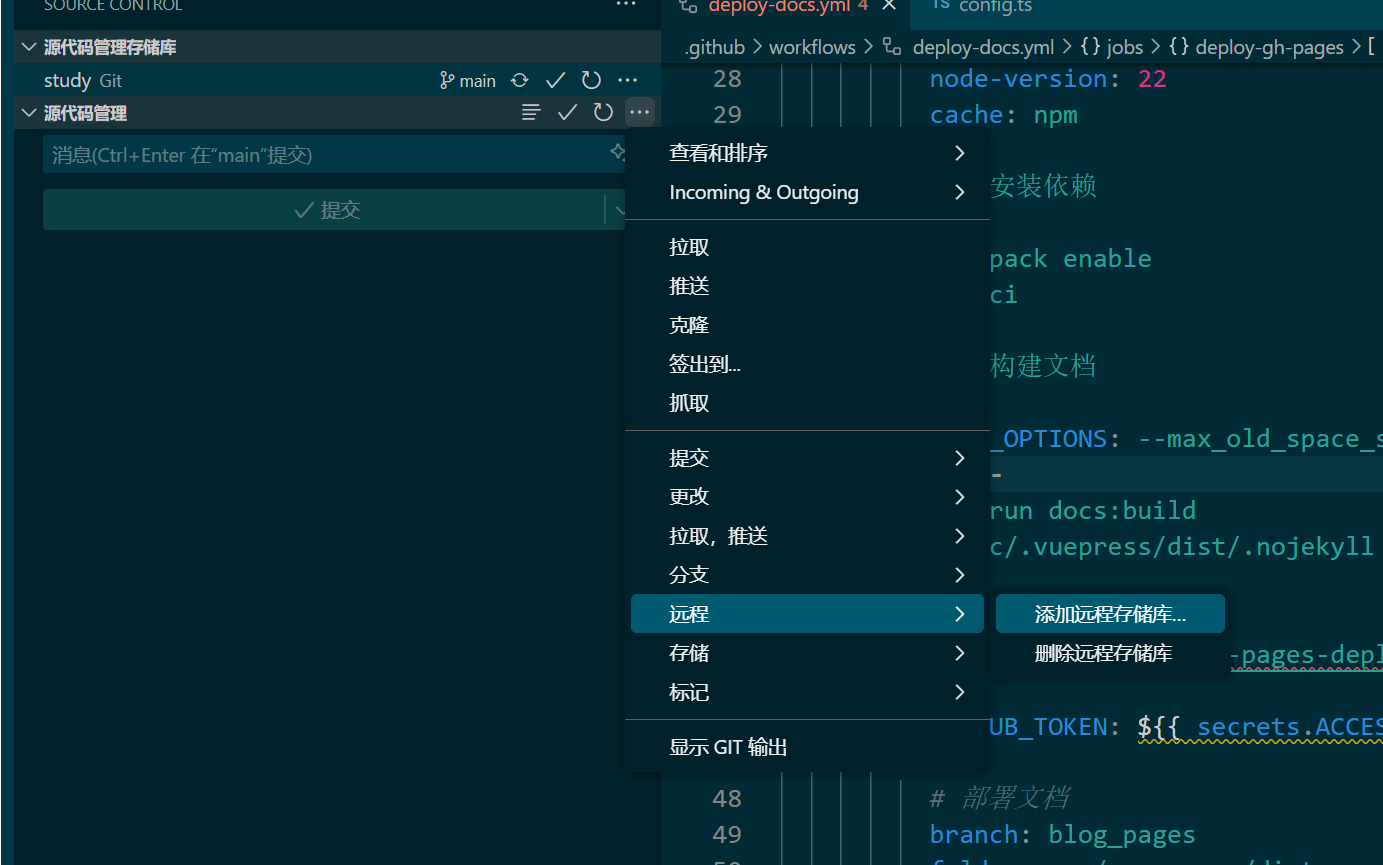Refresh the study Git repository
This screenshot has height=865, width=1383.
click(591, 80)
